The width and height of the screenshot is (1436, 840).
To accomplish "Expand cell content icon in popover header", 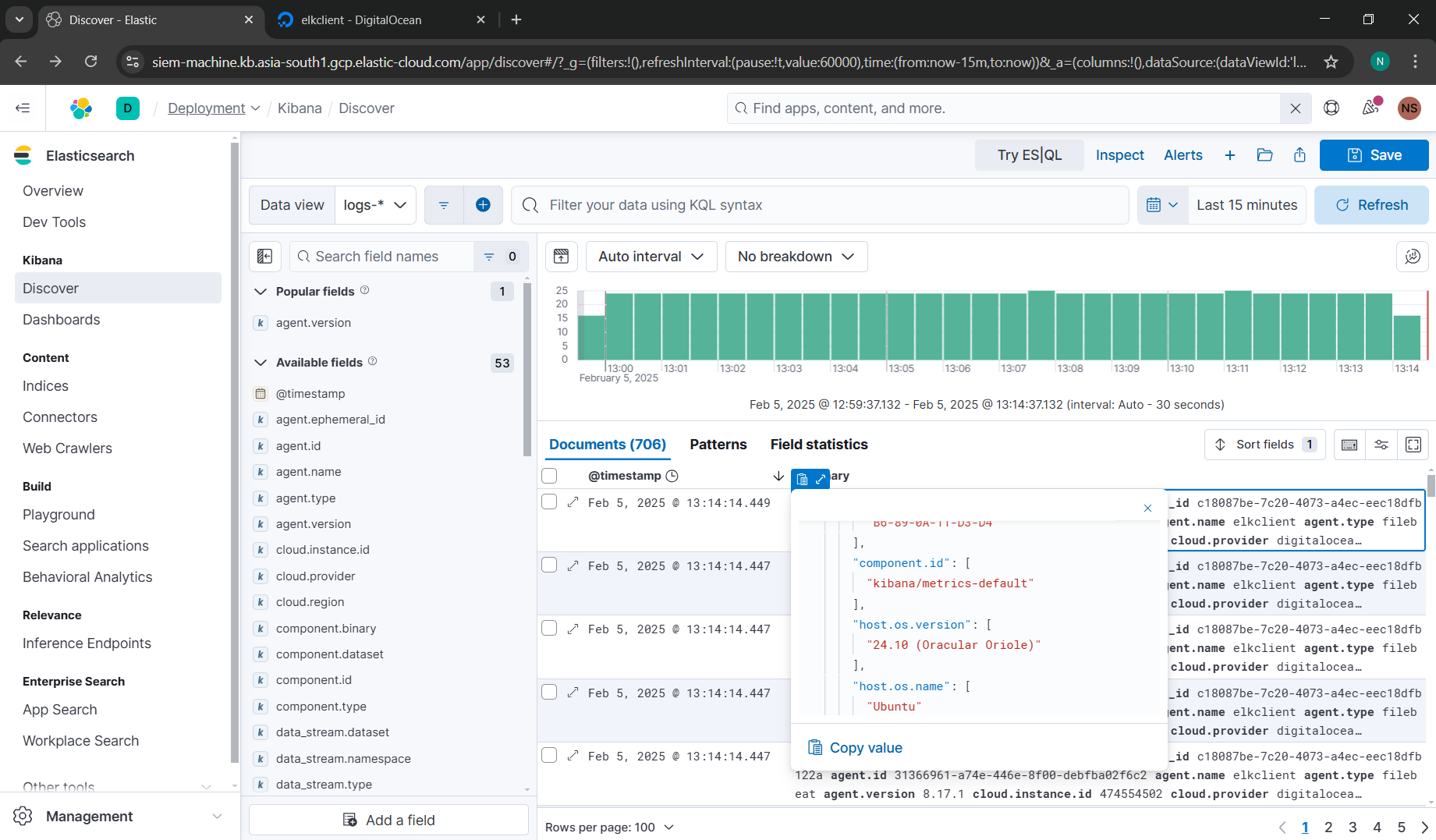I will (821, 479).
